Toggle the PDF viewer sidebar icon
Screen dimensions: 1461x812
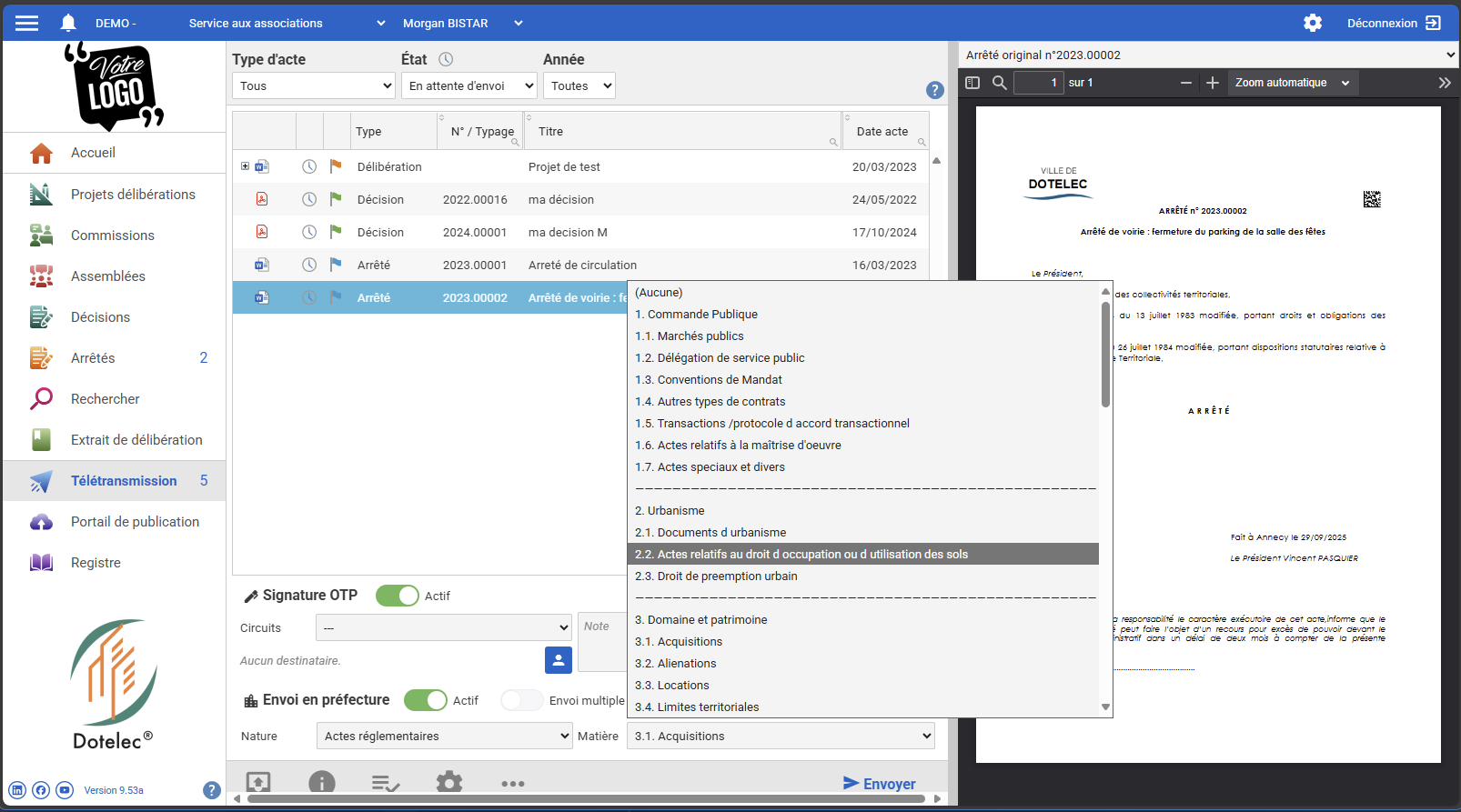coord(972,83)
